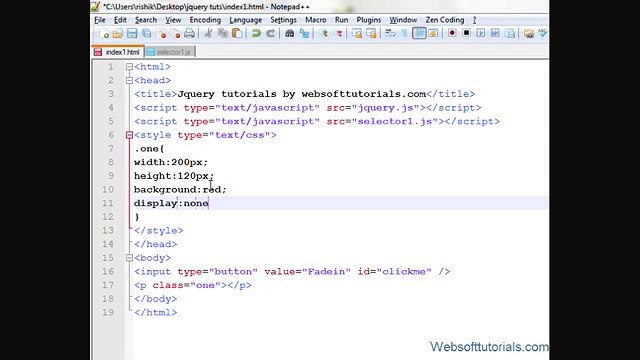Viewport: 640px width, 360px height.
Task: Click the 'selector1.js' src value in the code
Action: pyautogui.click(x=394, y=122)
